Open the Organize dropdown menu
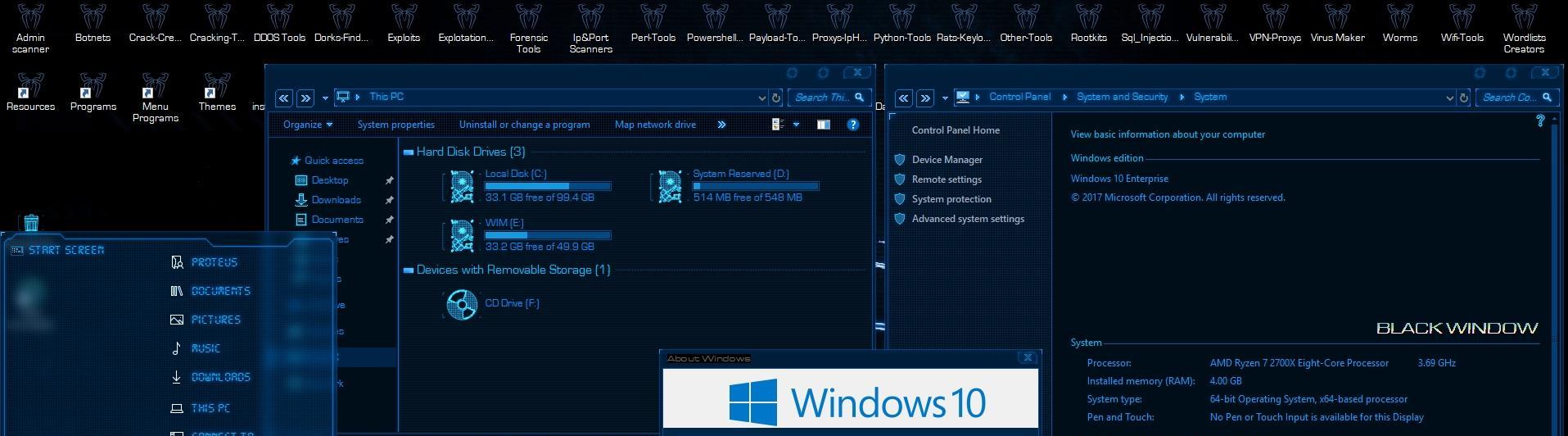 click(x=308, y=125)
